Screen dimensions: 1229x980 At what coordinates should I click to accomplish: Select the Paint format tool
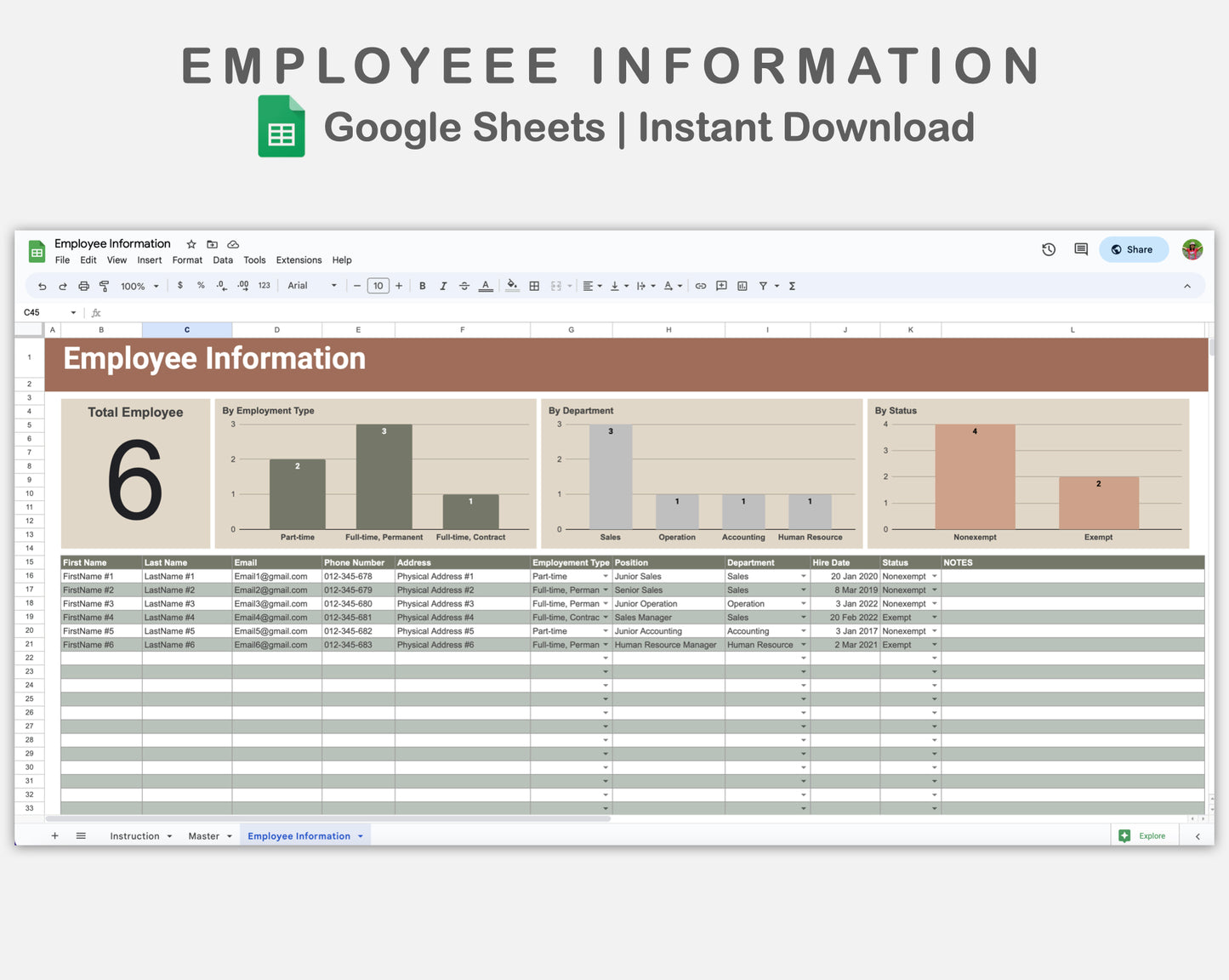pyautogui.click(x=104, y=286)
